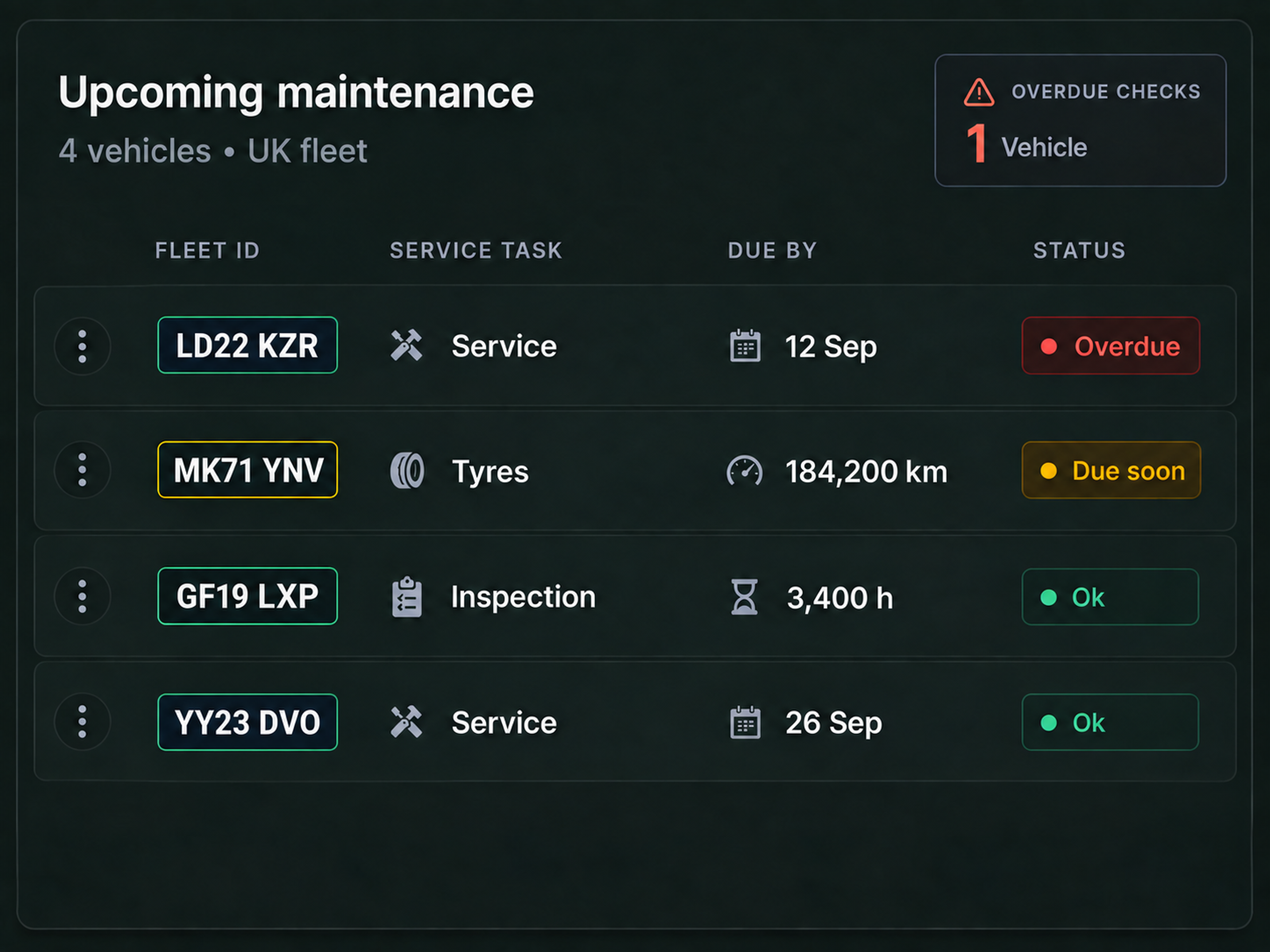This screenshot has height=952, width=1270.
Task: Click the 184,200 km due value
Action: click(x=866, y=472)
